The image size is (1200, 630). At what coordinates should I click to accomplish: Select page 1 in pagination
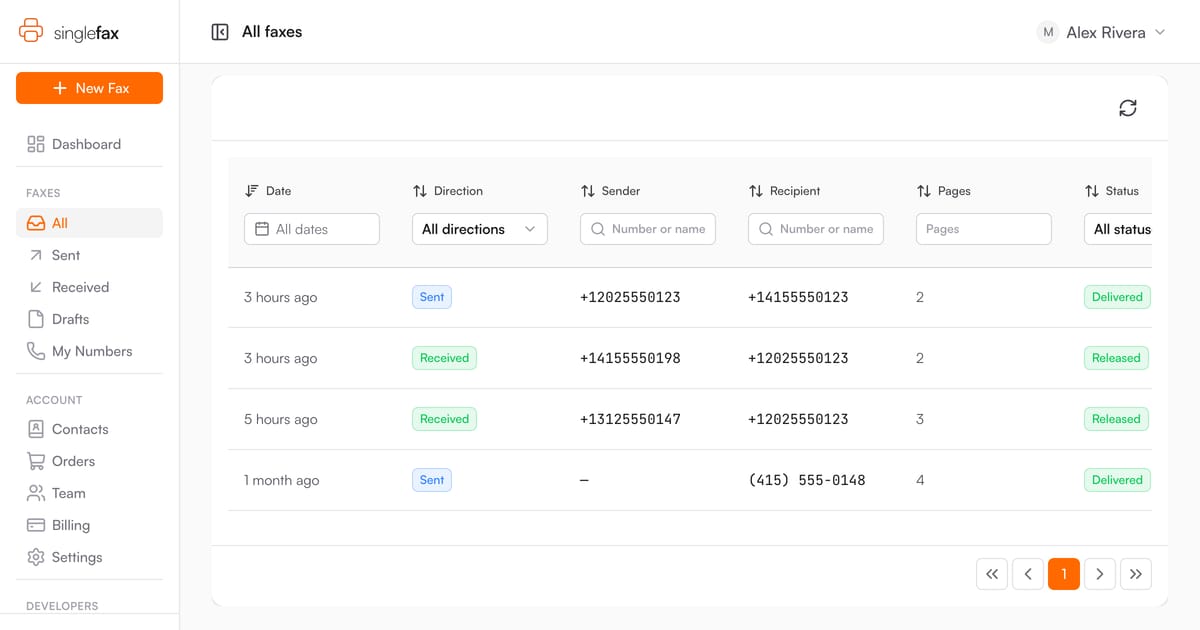tap(1064, 574)
